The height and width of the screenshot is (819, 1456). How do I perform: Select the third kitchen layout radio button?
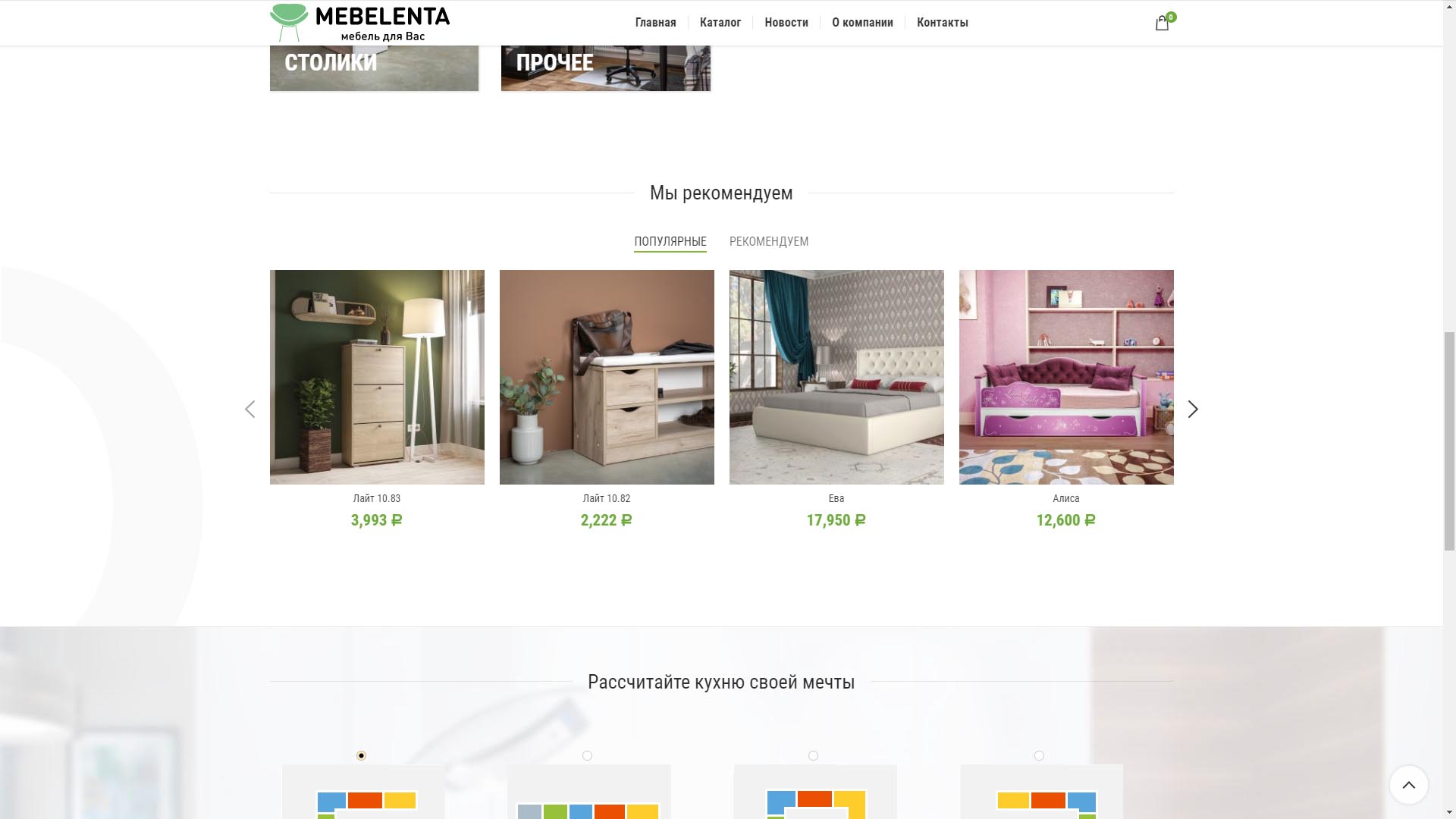coord(813,755)
